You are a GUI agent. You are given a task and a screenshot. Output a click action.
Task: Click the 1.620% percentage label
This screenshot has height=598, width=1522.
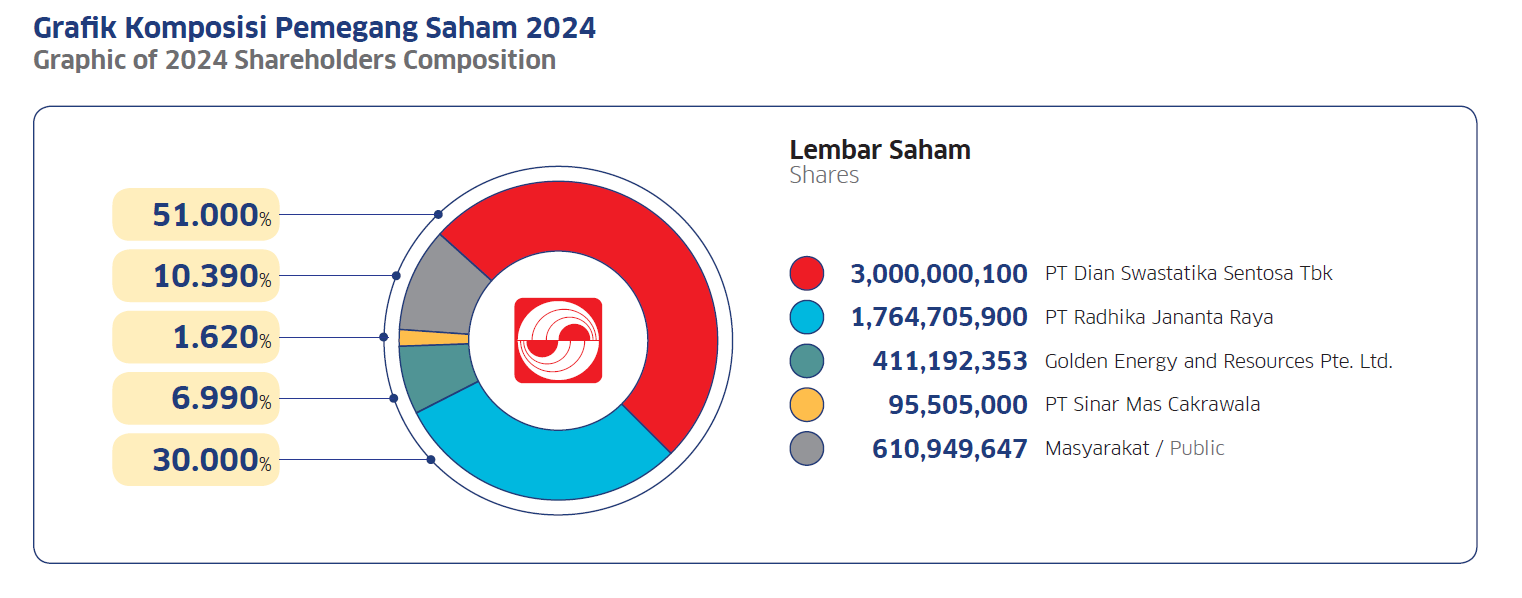195,337
